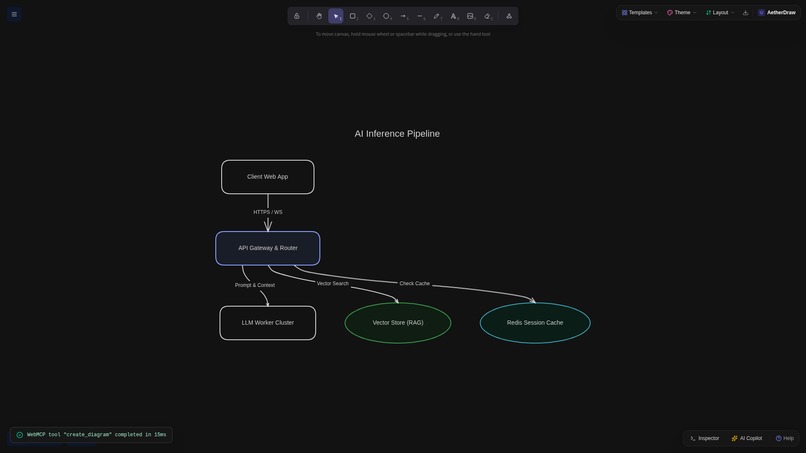Screen dimensions: 806x453
Task: Open the extra shapes tools icon
Action: tap(509, 16)
